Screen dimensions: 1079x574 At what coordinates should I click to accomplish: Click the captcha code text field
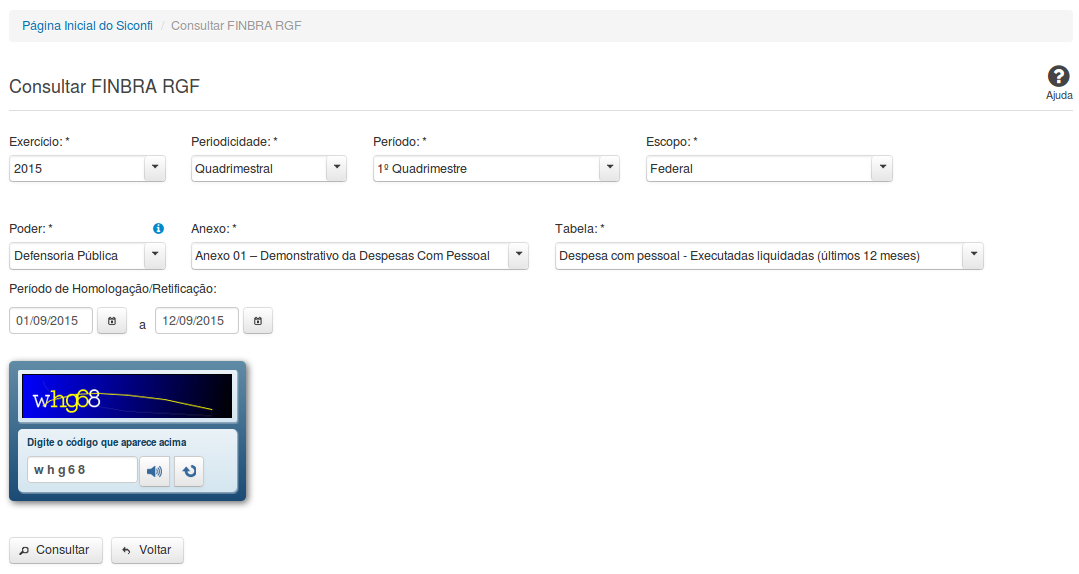point(82,470)
